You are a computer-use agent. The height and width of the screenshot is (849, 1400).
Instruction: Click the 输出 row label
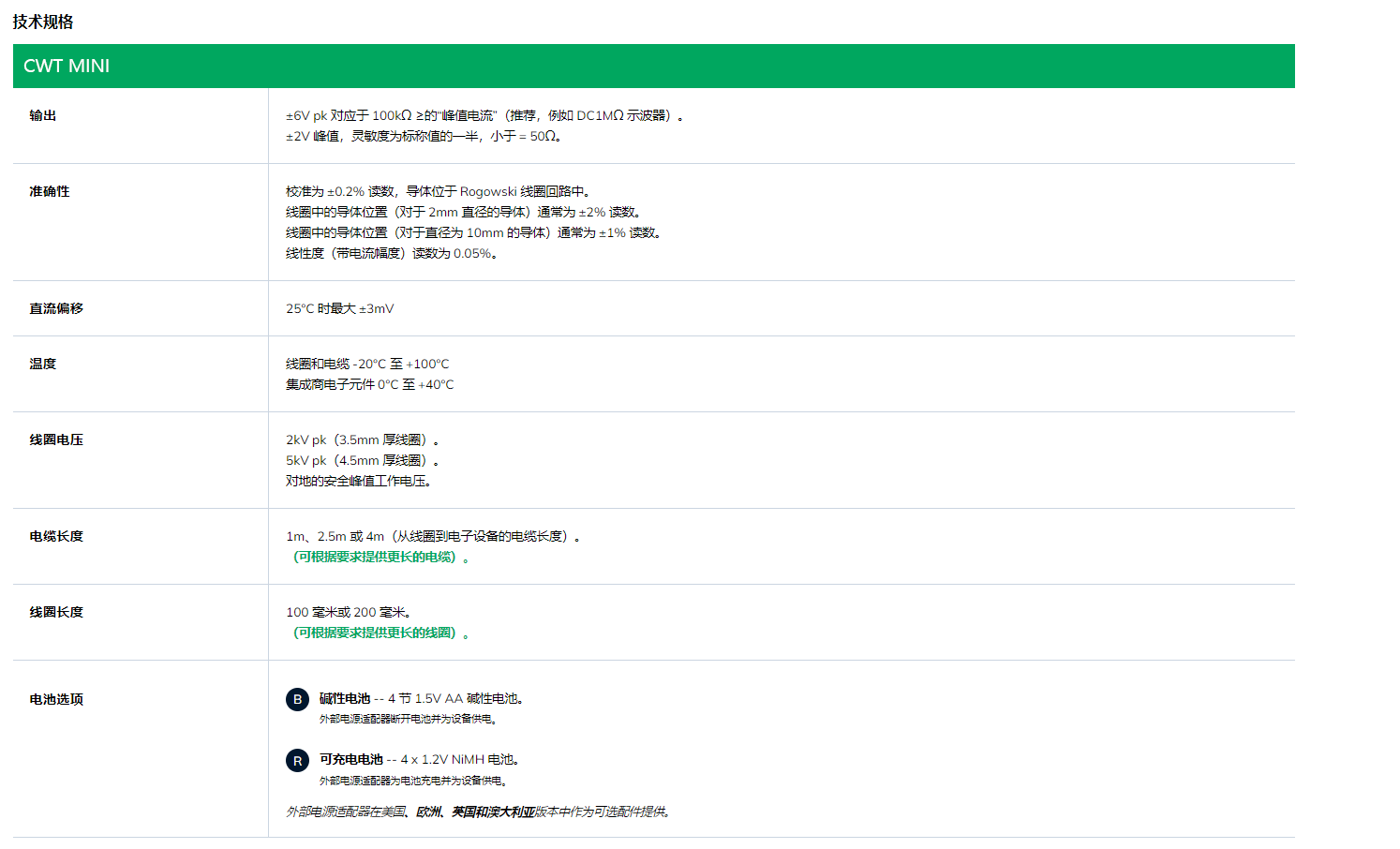43,115
